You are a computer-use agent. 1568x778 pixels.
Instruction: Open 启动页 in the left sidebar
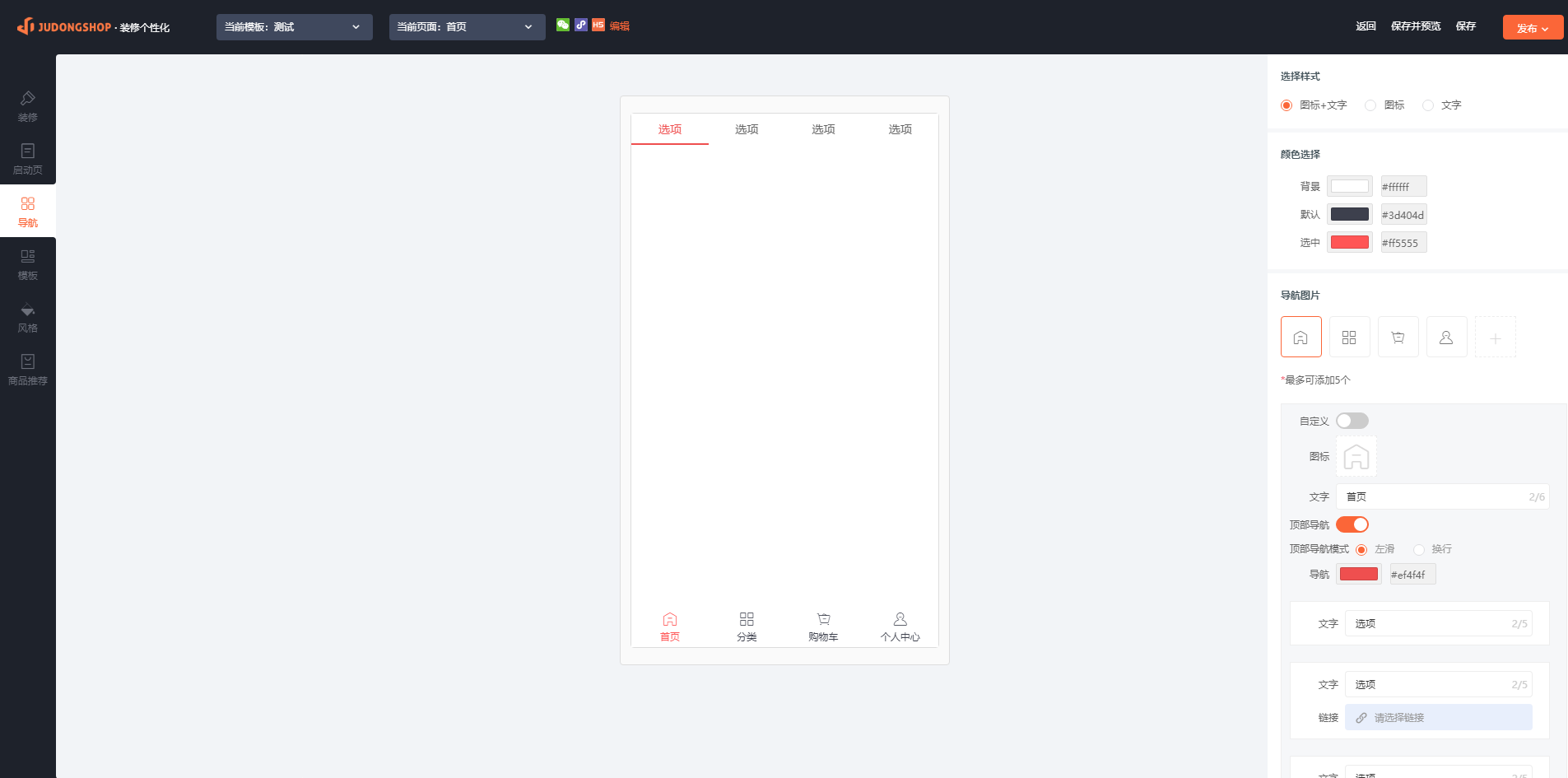point(28,159)
